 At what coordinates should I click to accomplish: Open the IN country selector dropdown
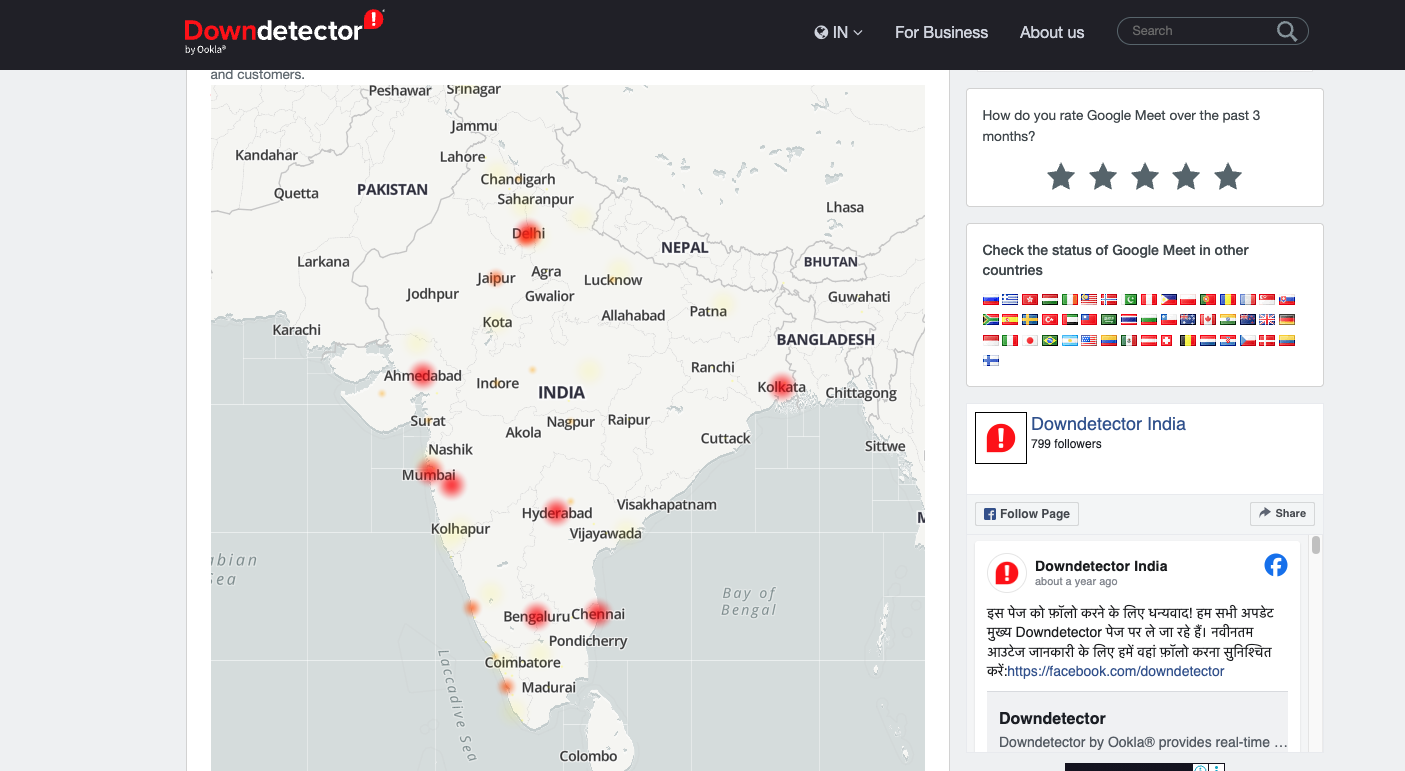pyautogui.click(x=838, y=32)
